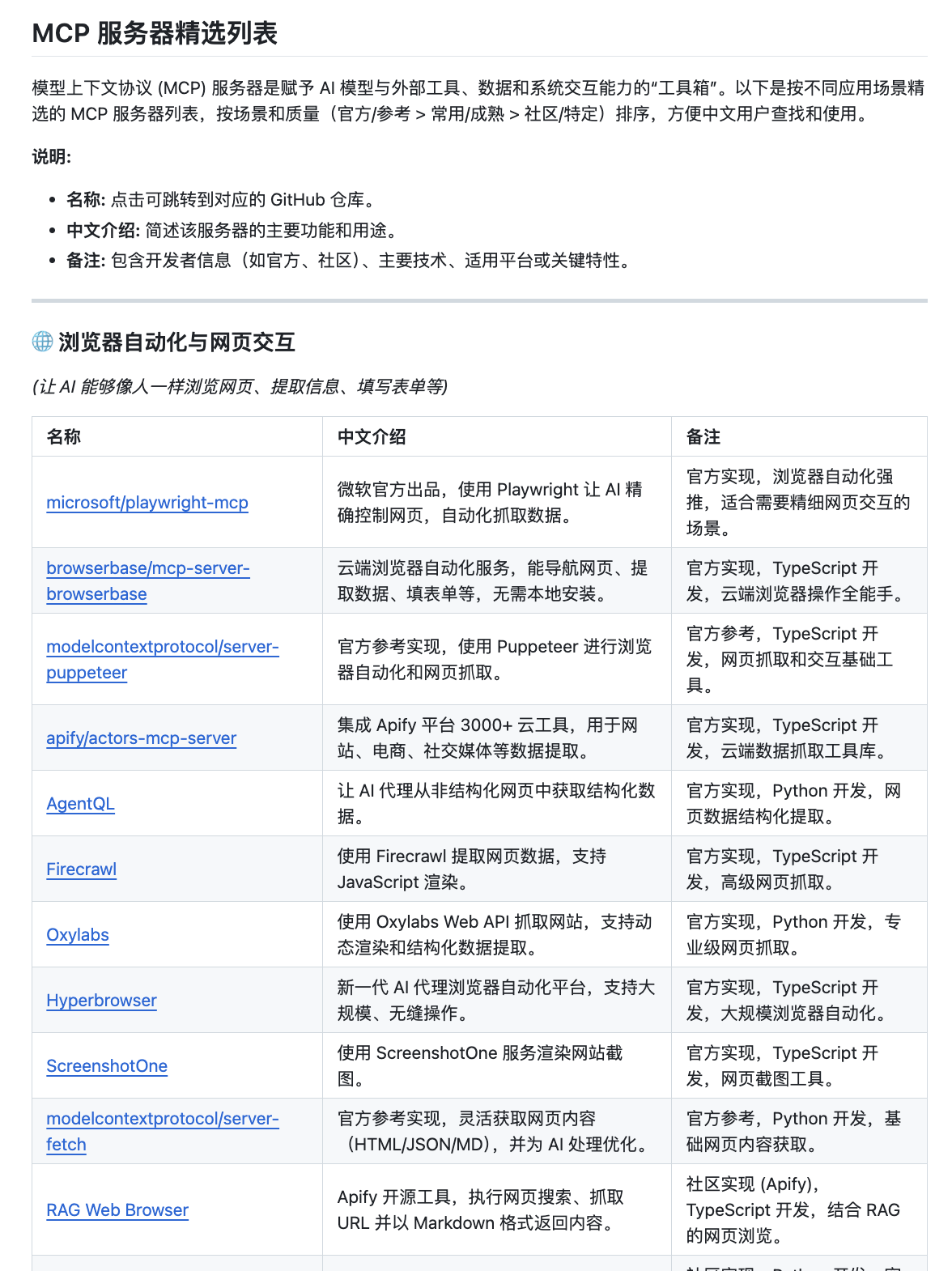The image size is (952, 1271).
Task: Click the note 官方实现，浏览器自动化强推
Action: pyautogui.click(x=798, y=503)
